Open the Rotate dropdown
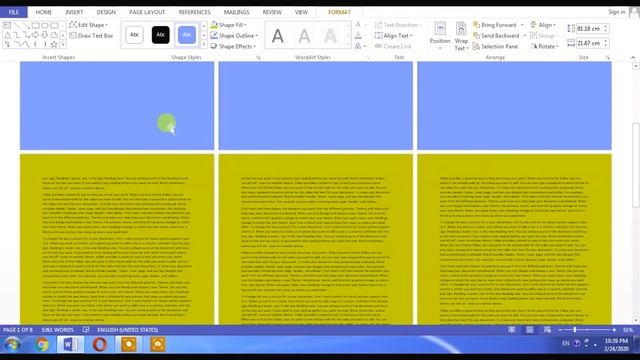Screen dimensions: 640x360 (544, 46)
